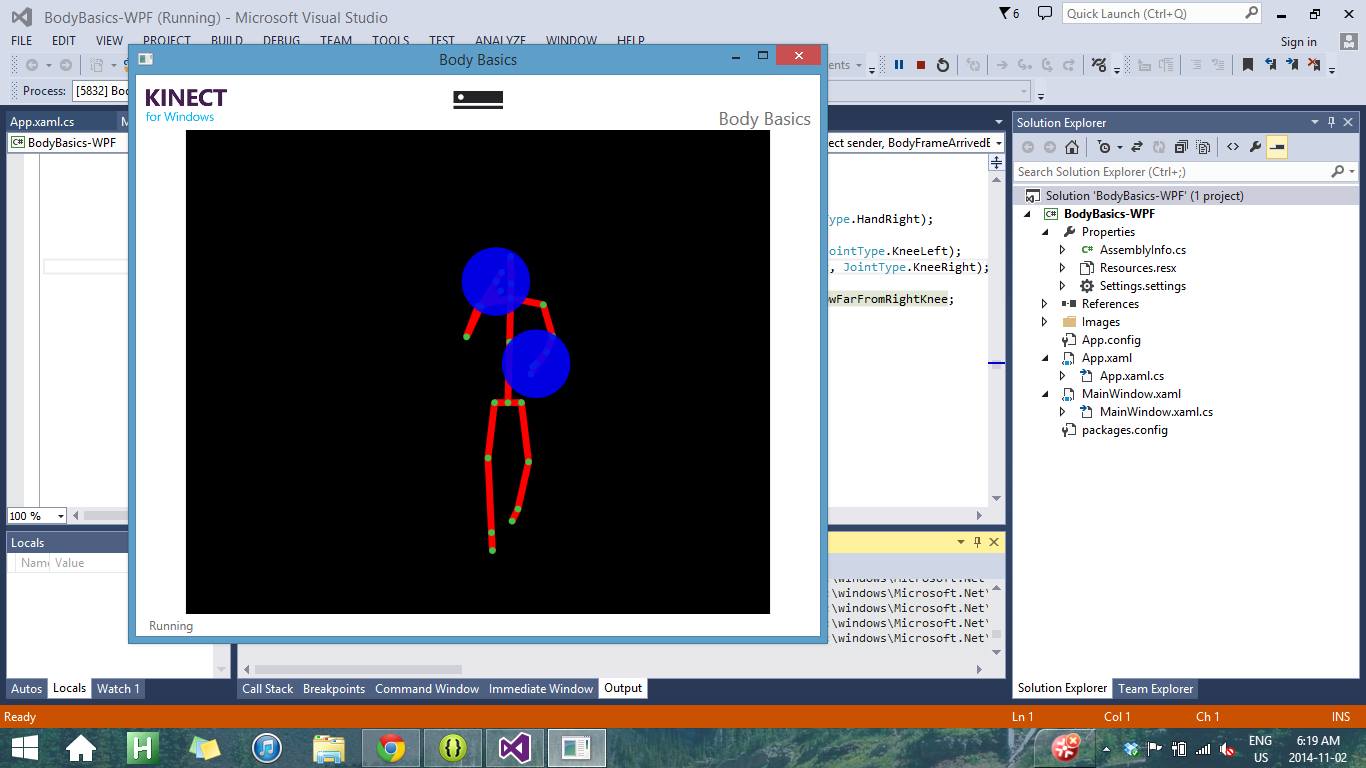Click the volume icon in system tray

click(x=1227, y=749)
